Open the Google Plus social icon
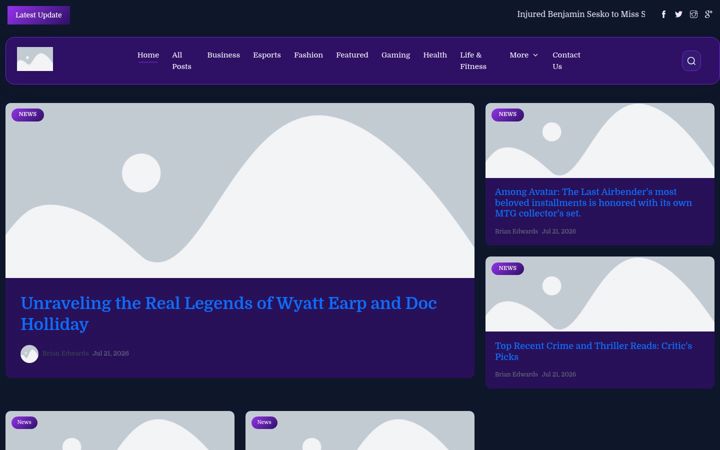 click(x=709, y=15)
